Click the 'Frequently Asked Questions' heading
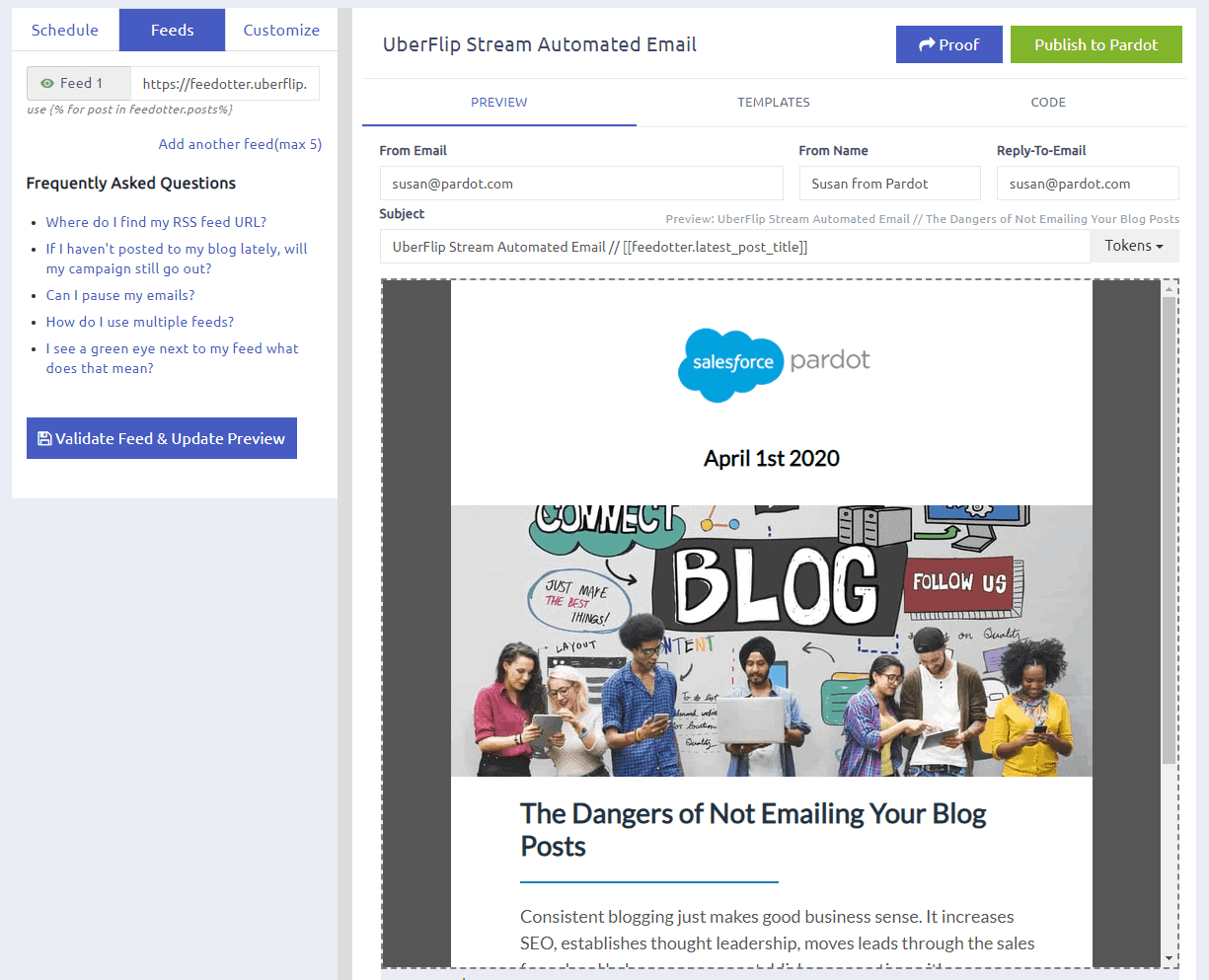Screen dimensions: 1209x980 131,184
